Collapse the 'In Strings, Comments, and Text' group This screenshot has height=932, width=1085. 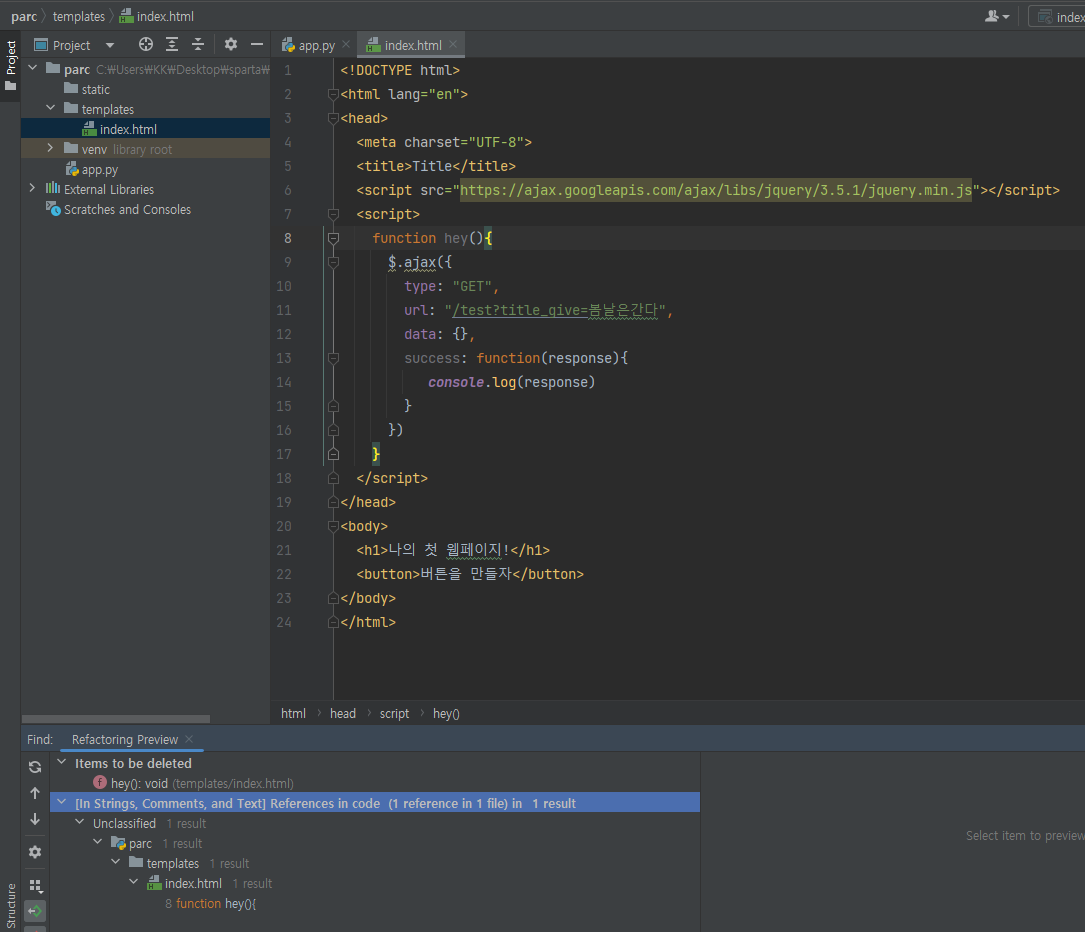point(62,803)
